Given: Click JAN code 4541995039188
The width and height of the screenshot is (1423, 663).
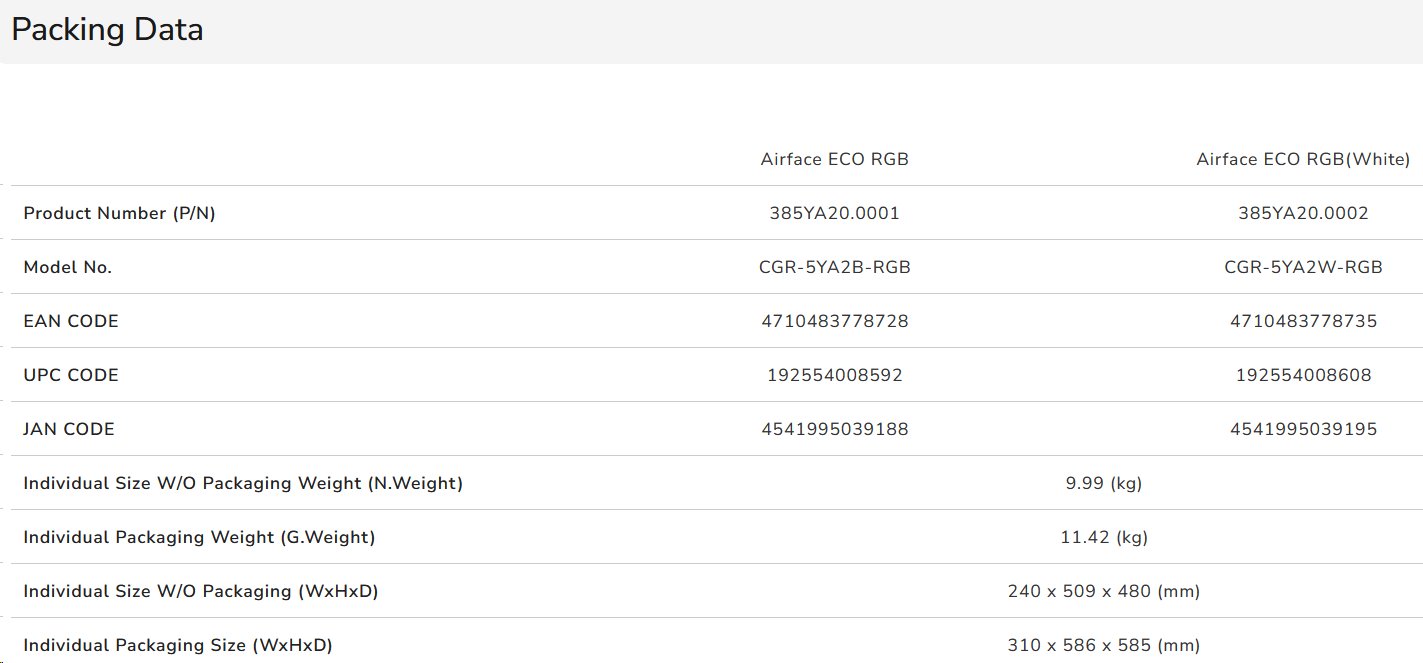Looking at the screenshot, I should tap(834, 429).
